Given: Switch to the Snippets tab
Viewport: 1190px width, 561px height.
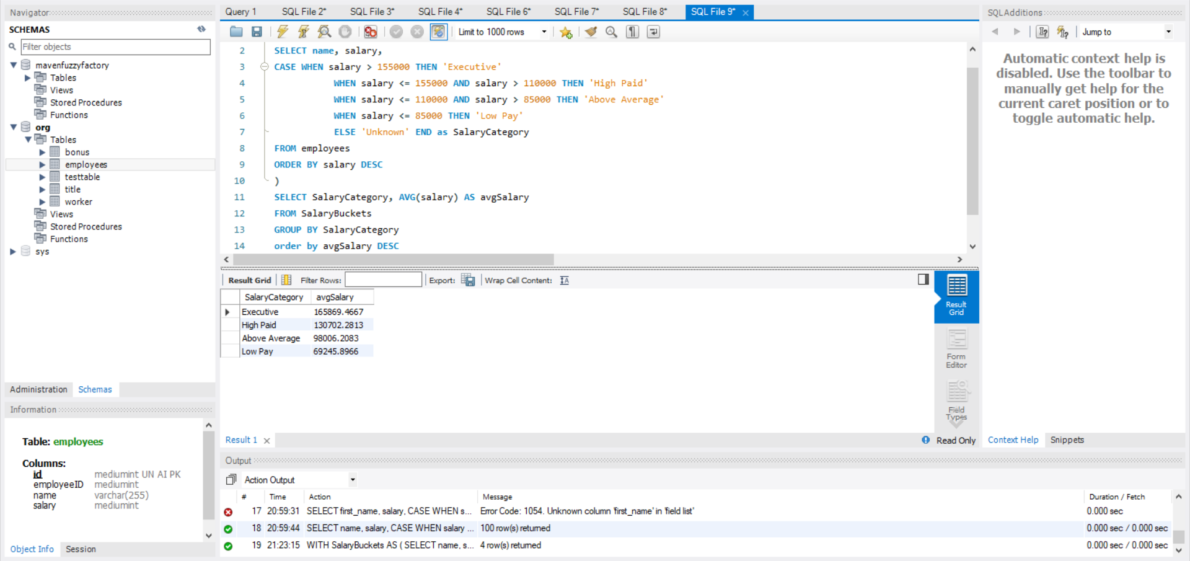Looking at the screenshot, I should click(x=1067, y=440).
